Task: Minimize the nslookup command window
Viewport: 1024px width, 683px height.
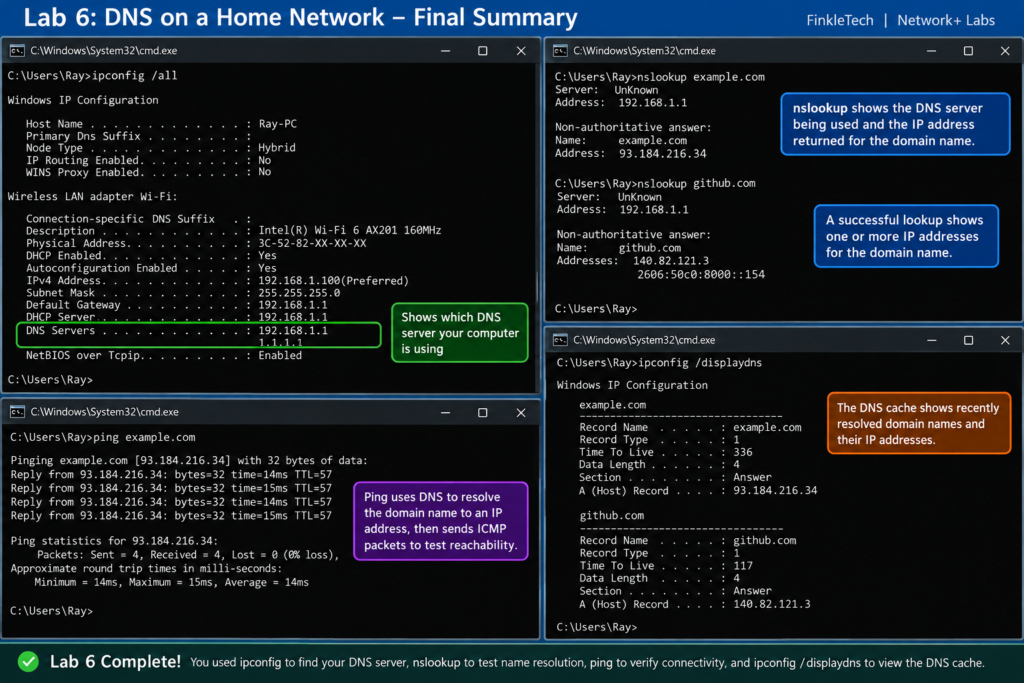Action: 931,51
